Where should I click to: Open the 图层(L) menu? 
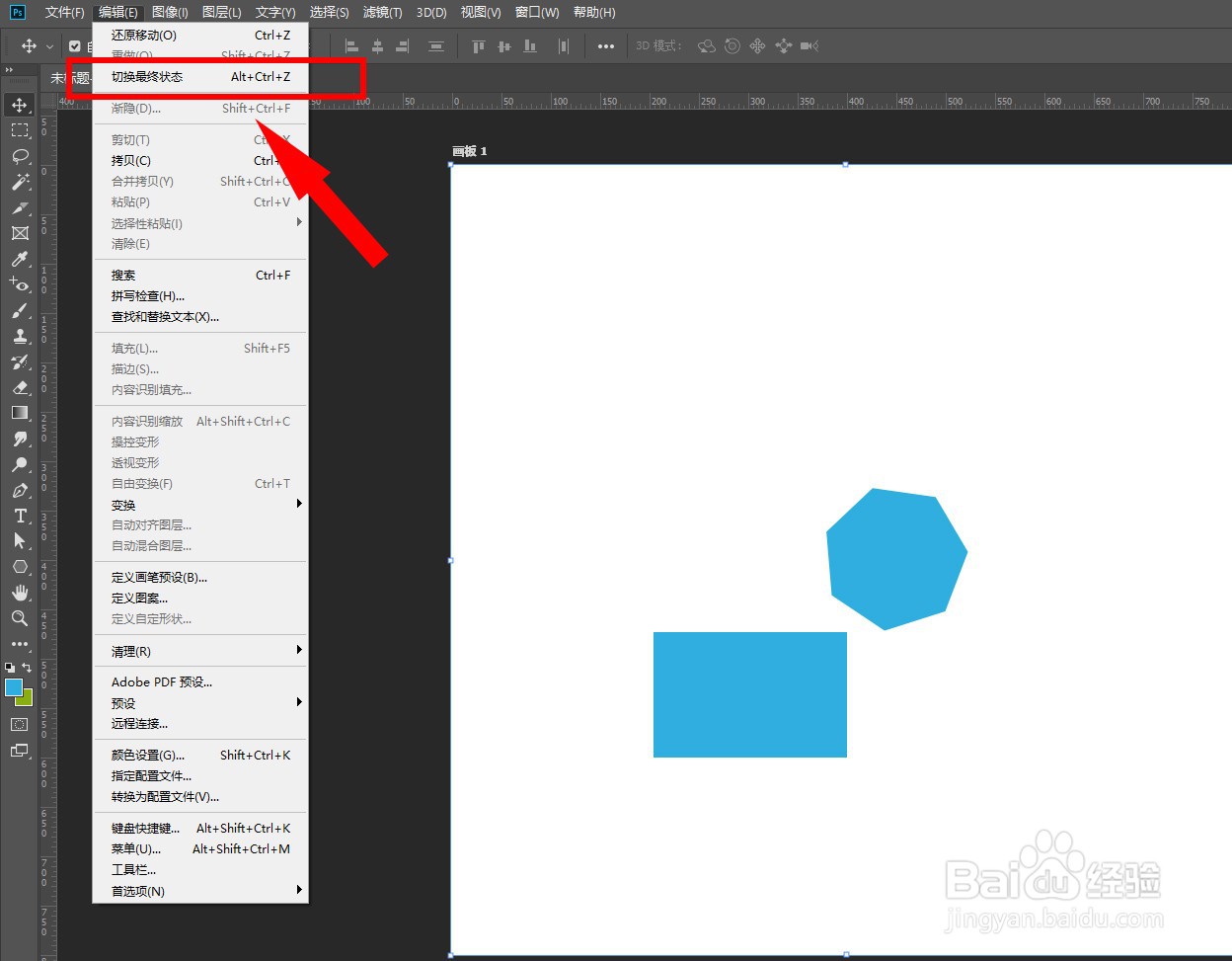[x=222, y=12]
